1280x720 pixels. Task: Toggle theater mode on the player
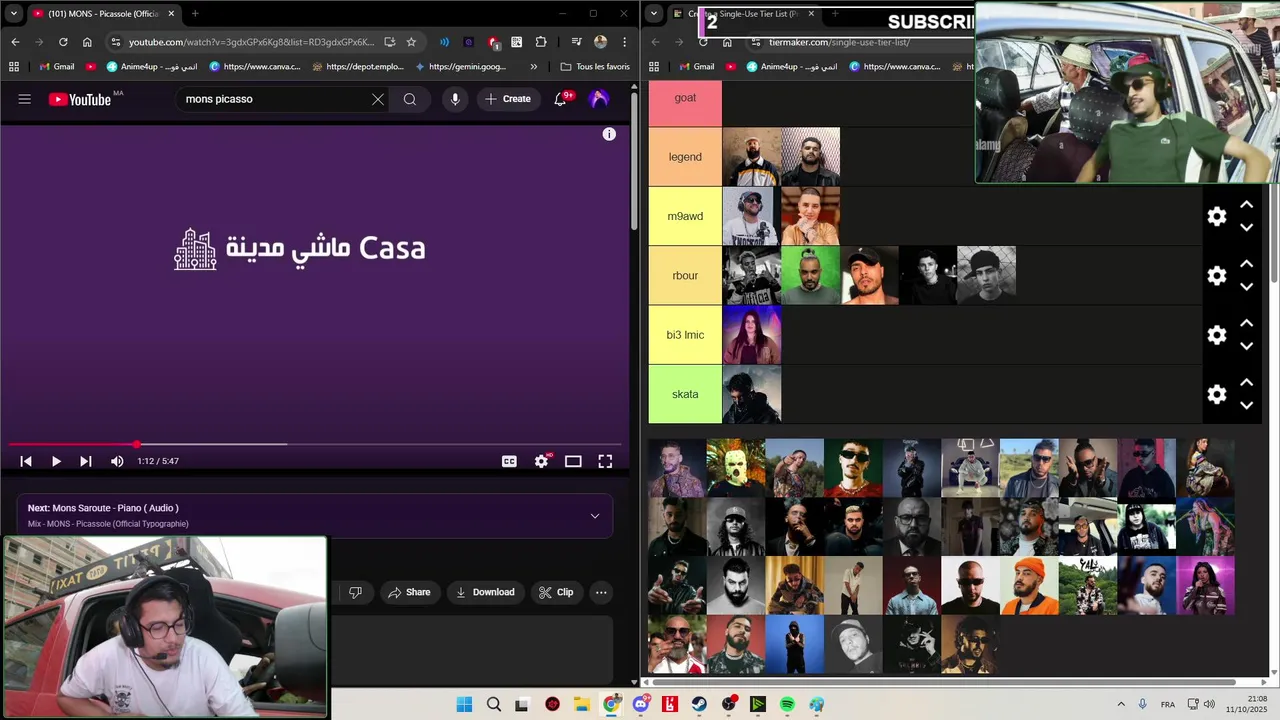click(x=573, y=461)
